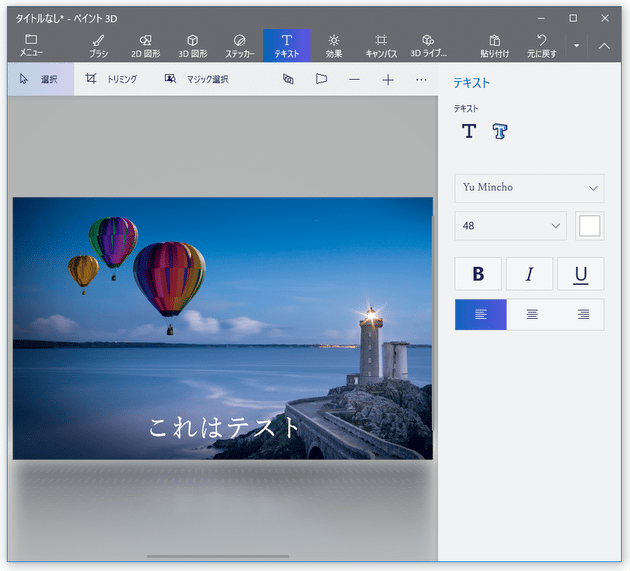Expand the paste/undo overflow arrow

click(577, 46)
